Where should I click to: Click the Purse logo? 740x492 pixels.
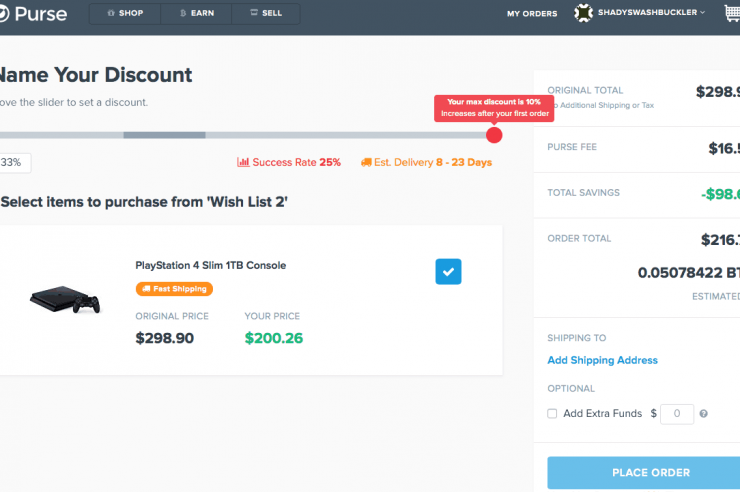(33, 13)
